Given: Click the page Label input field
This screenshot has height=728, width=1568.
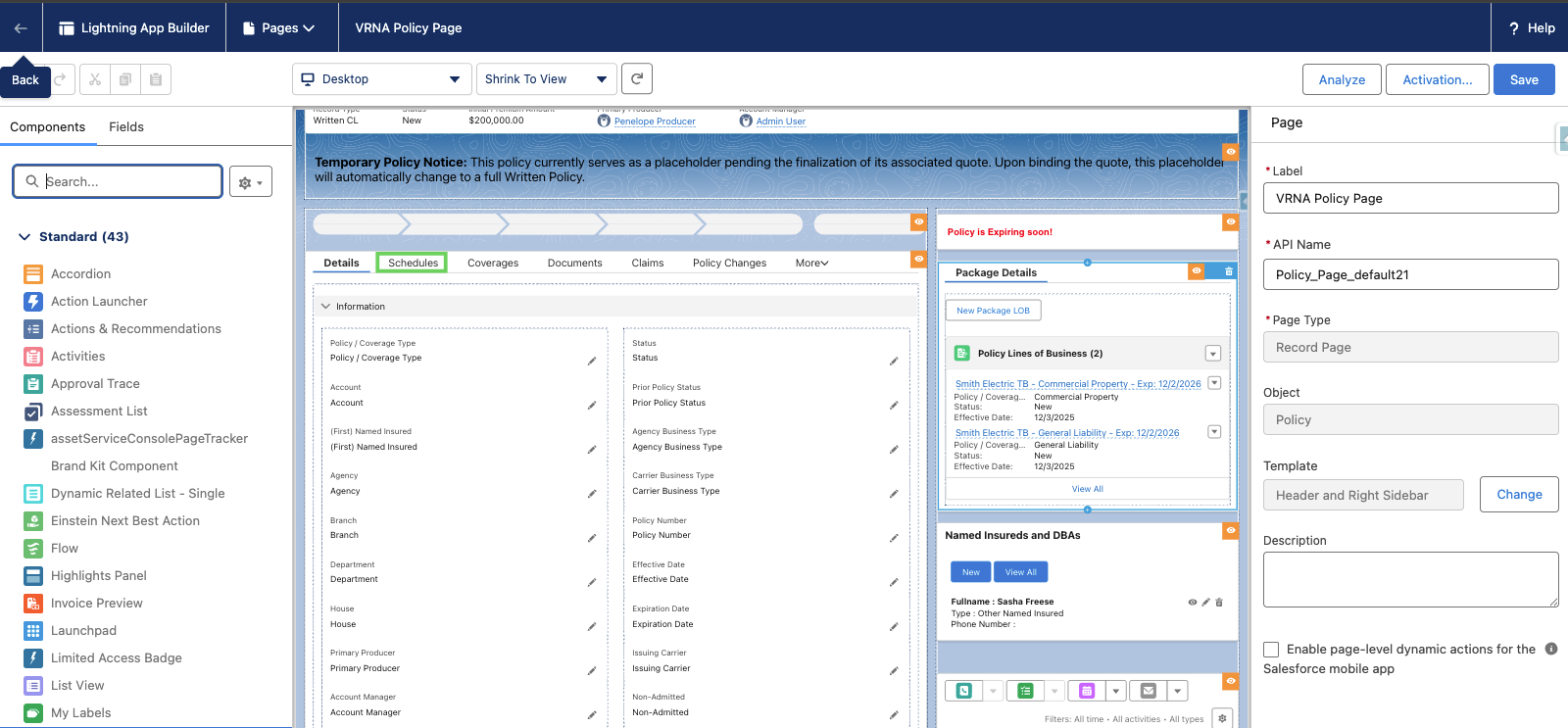Looking at the screenshot, I should pyautogui.click(x=1411, y=198).
